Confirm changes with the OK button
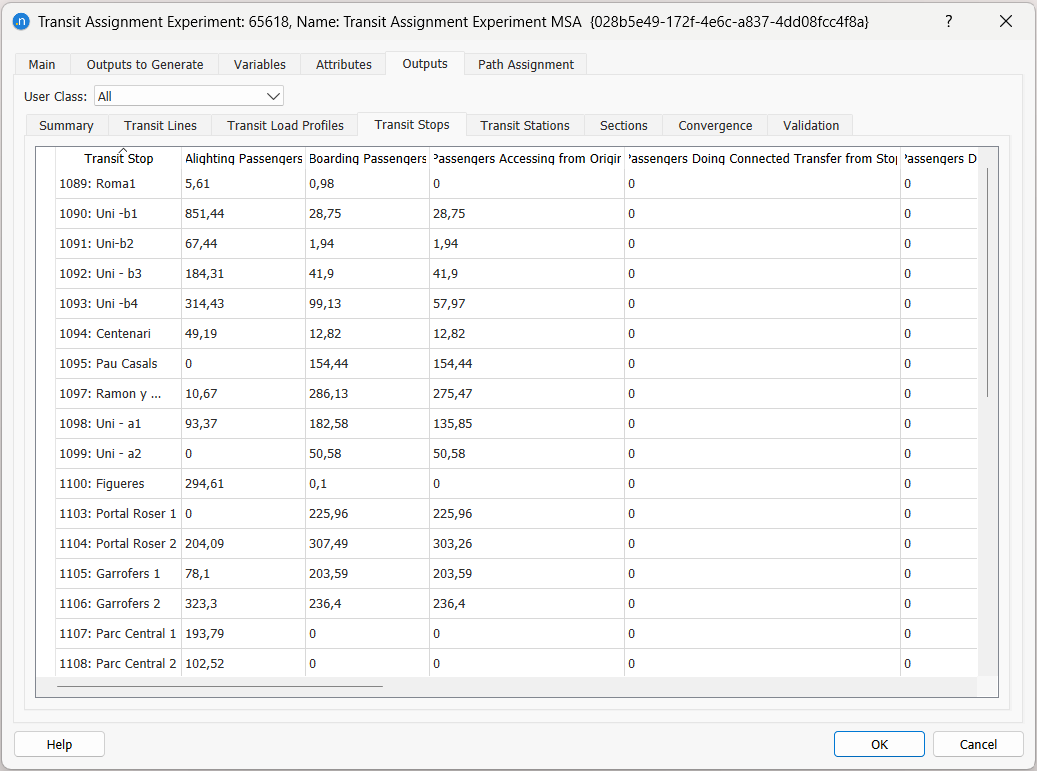1037x771 pixels. tap(879, 744)
